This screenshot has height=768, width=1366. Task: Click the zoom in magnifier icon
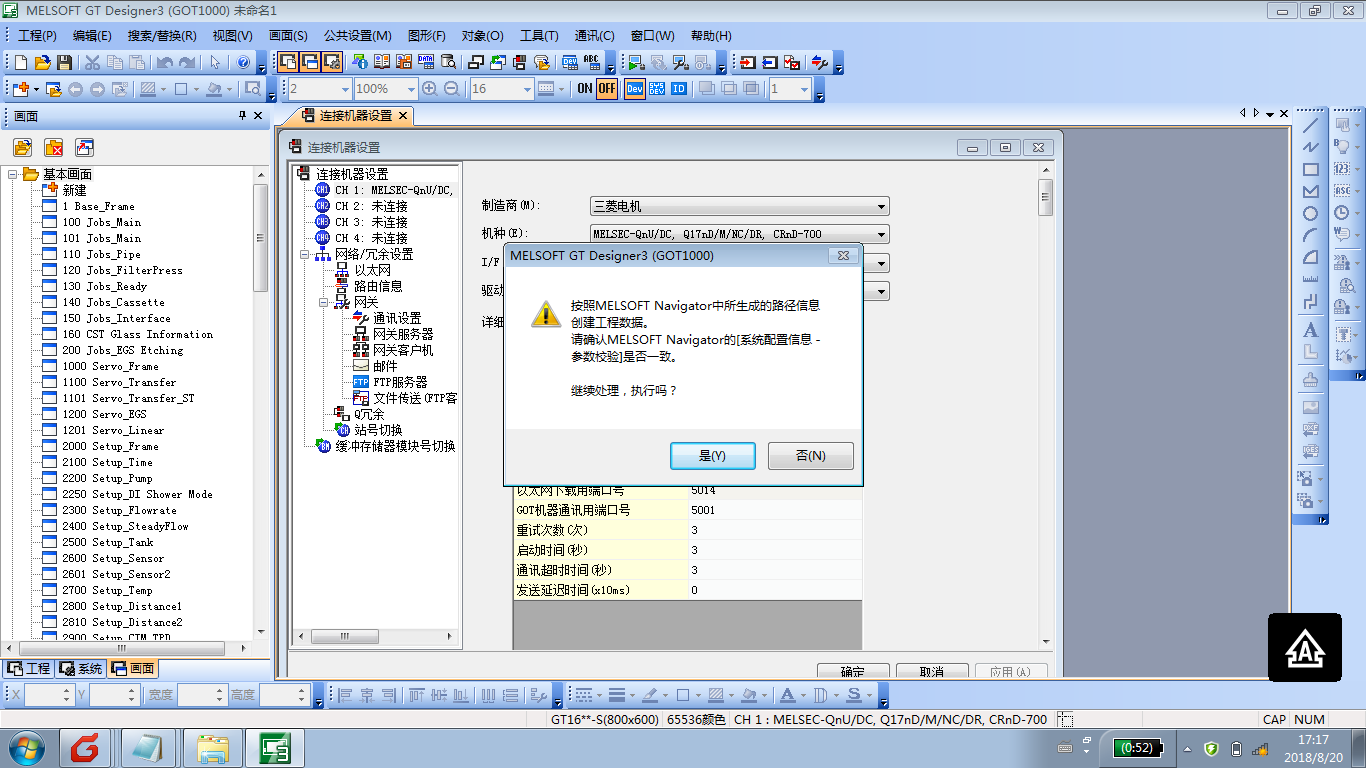(x=430, y=88)
